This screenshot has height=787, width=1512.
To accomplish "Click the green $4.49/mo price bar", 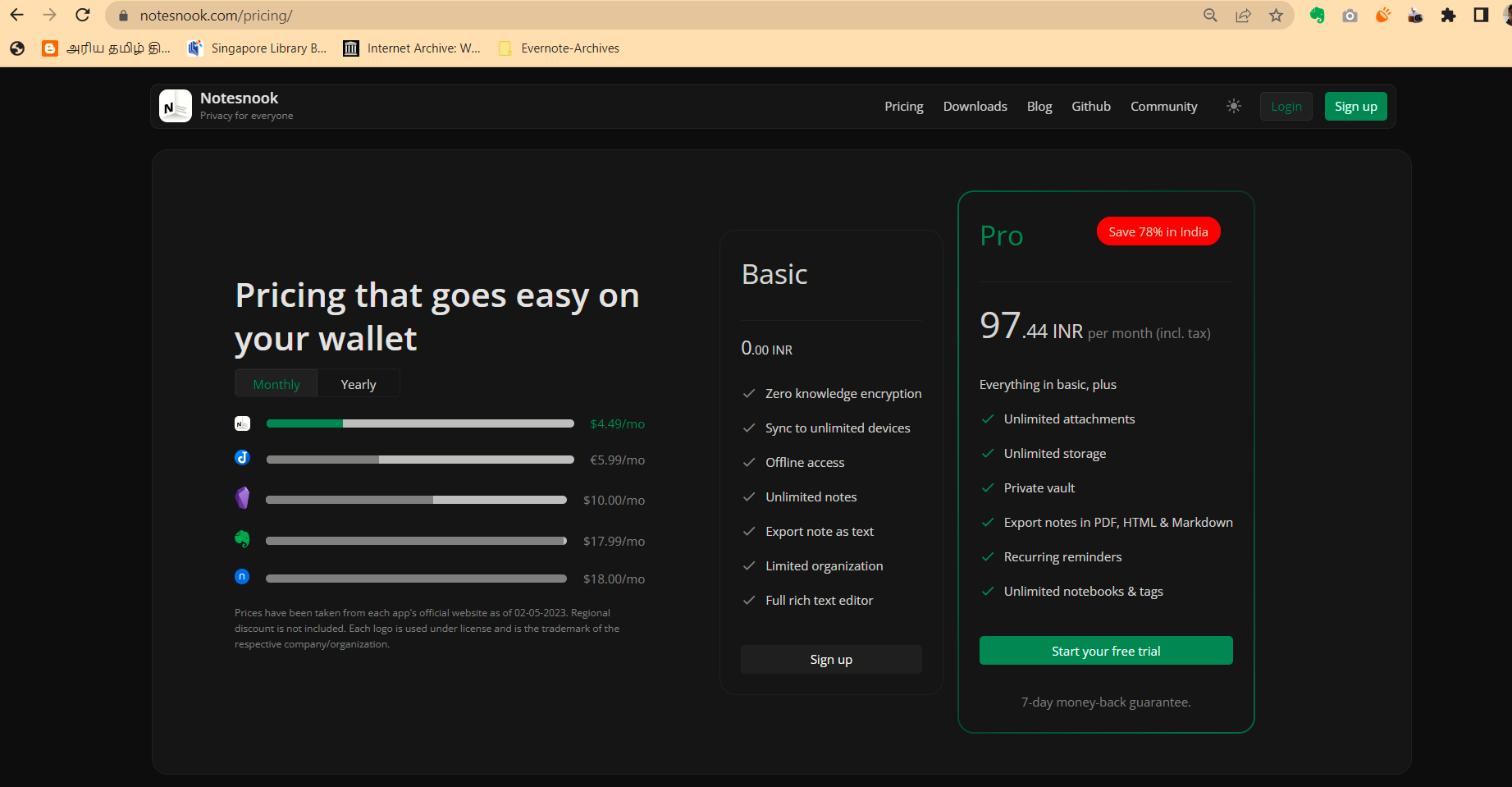I will [x=420, y=423].
